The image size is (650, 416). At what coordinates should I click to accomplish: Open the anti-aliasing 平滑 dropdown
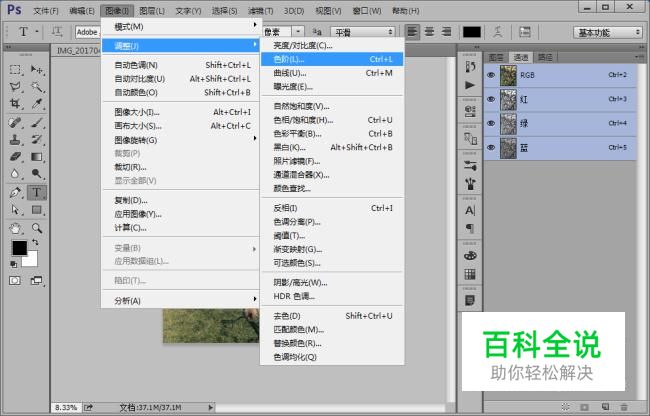click(x=362, y=32)
